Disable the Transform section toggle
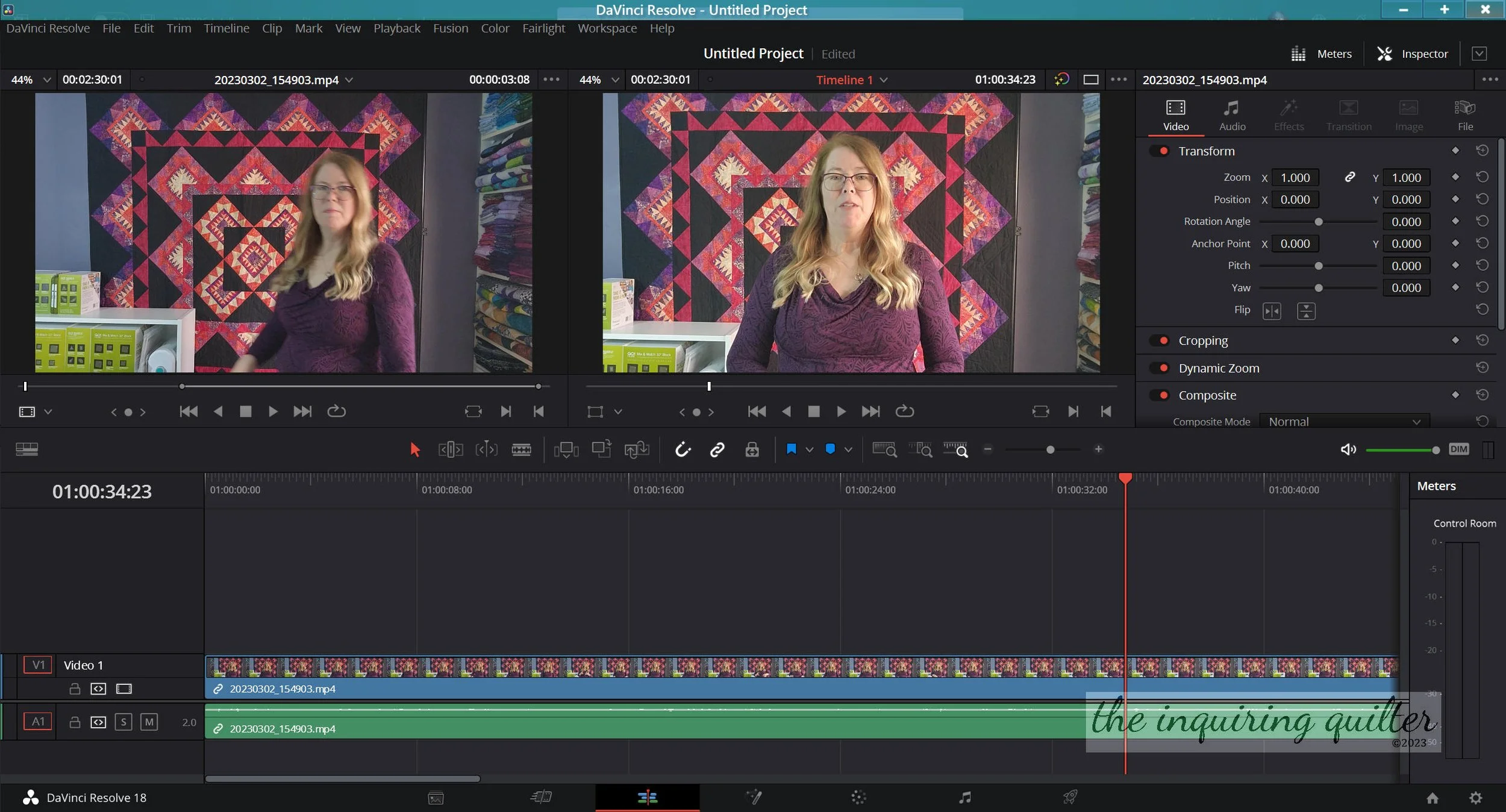This screenshot has width=1506, height=812. [x=1159, y=151]
